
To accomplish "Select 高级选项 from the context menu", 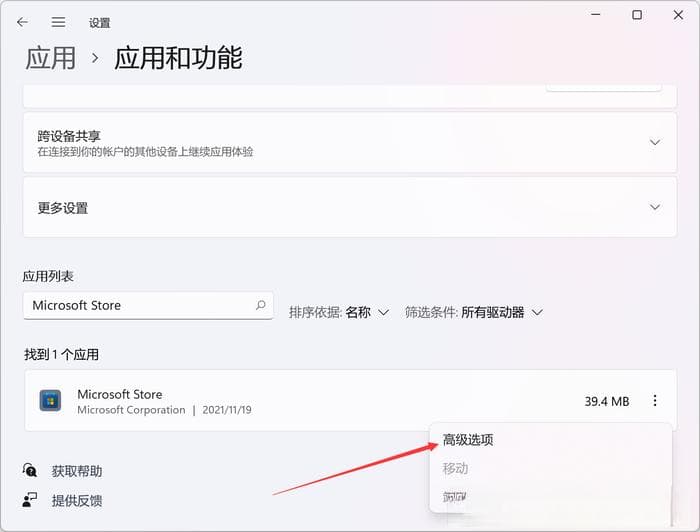I will tap(468, 440).
